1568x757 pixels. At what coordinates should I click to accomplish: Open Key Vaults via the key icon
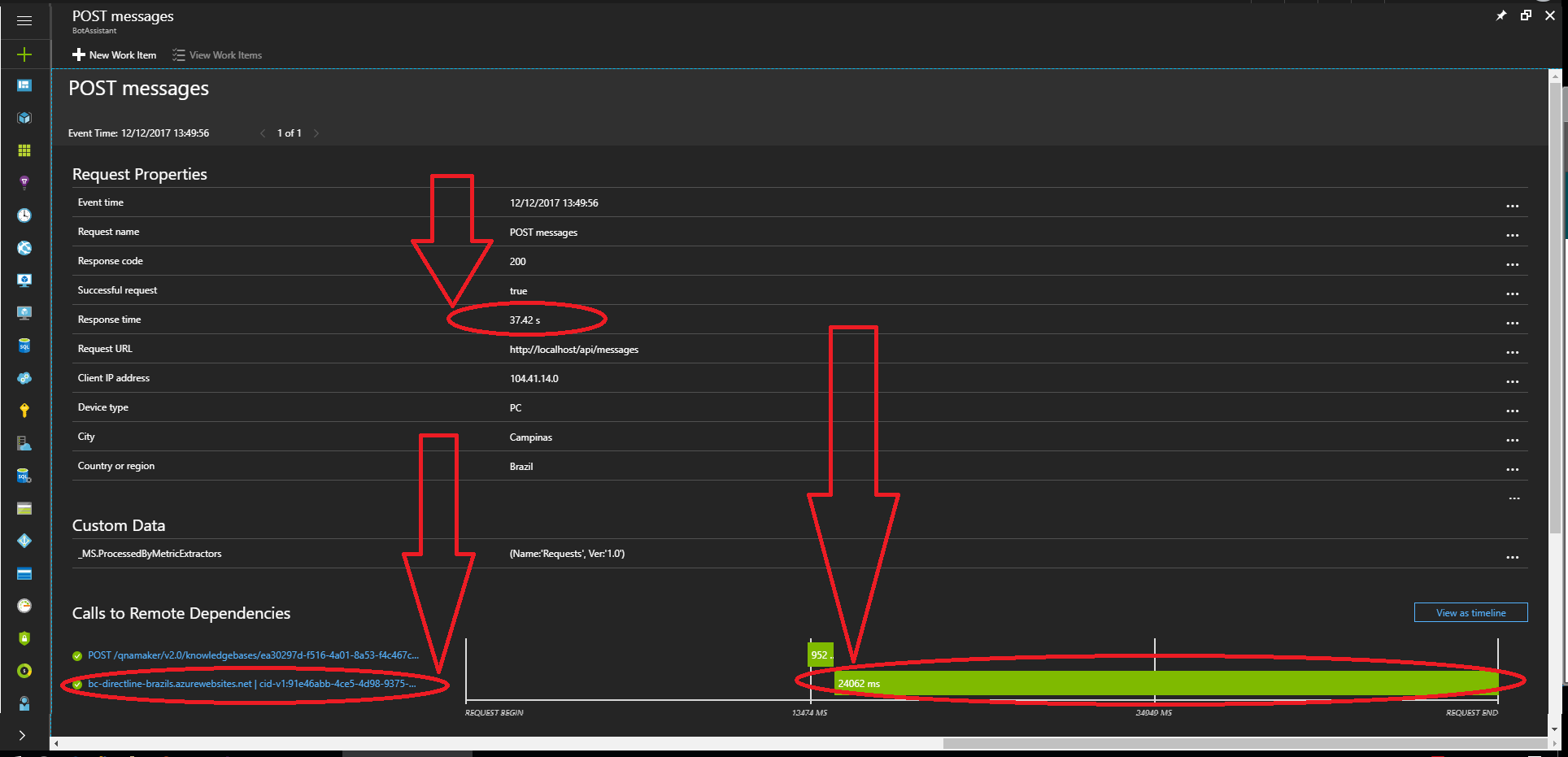click(x=24, y=410)
